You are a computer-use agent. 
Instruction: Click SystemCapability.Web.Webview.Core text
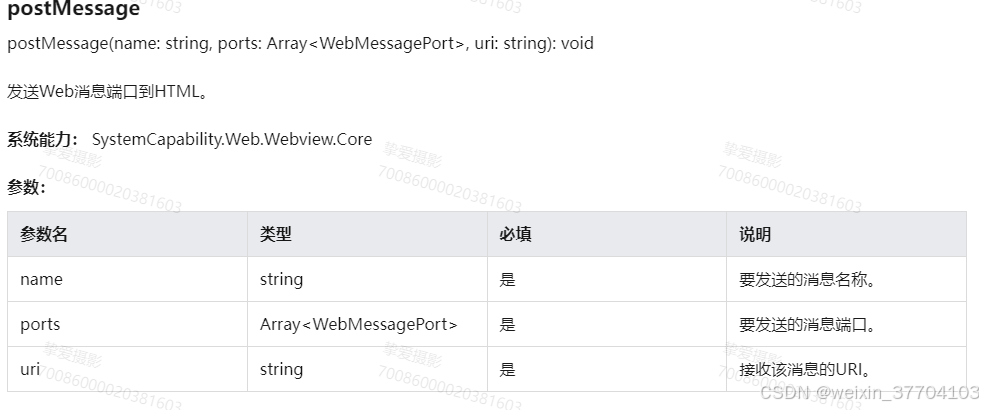pos(232,139)
